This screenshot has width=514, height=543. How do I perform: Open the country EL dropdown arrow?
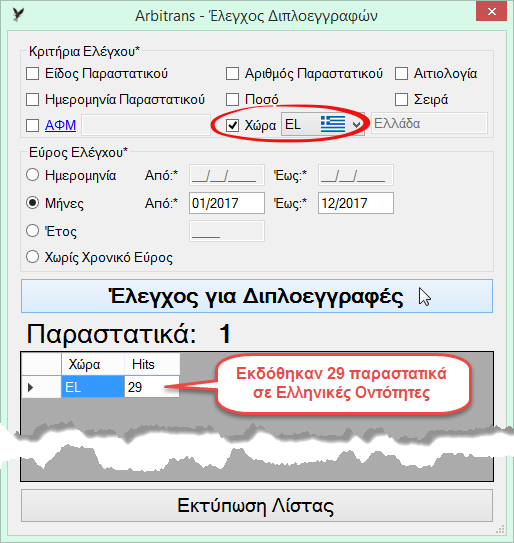(356, 125)
